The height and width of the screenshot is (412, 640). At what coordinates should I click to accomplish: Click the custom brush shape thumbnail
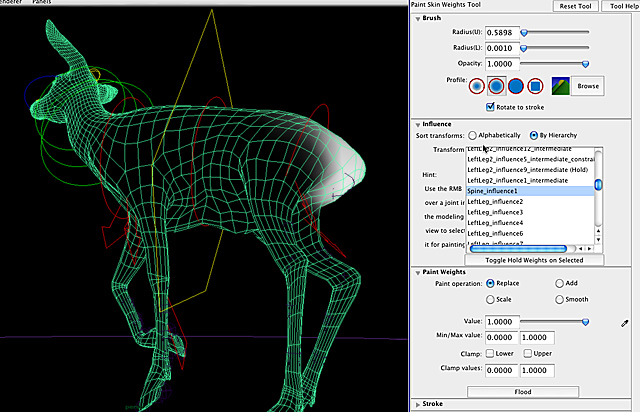point(560,86)
